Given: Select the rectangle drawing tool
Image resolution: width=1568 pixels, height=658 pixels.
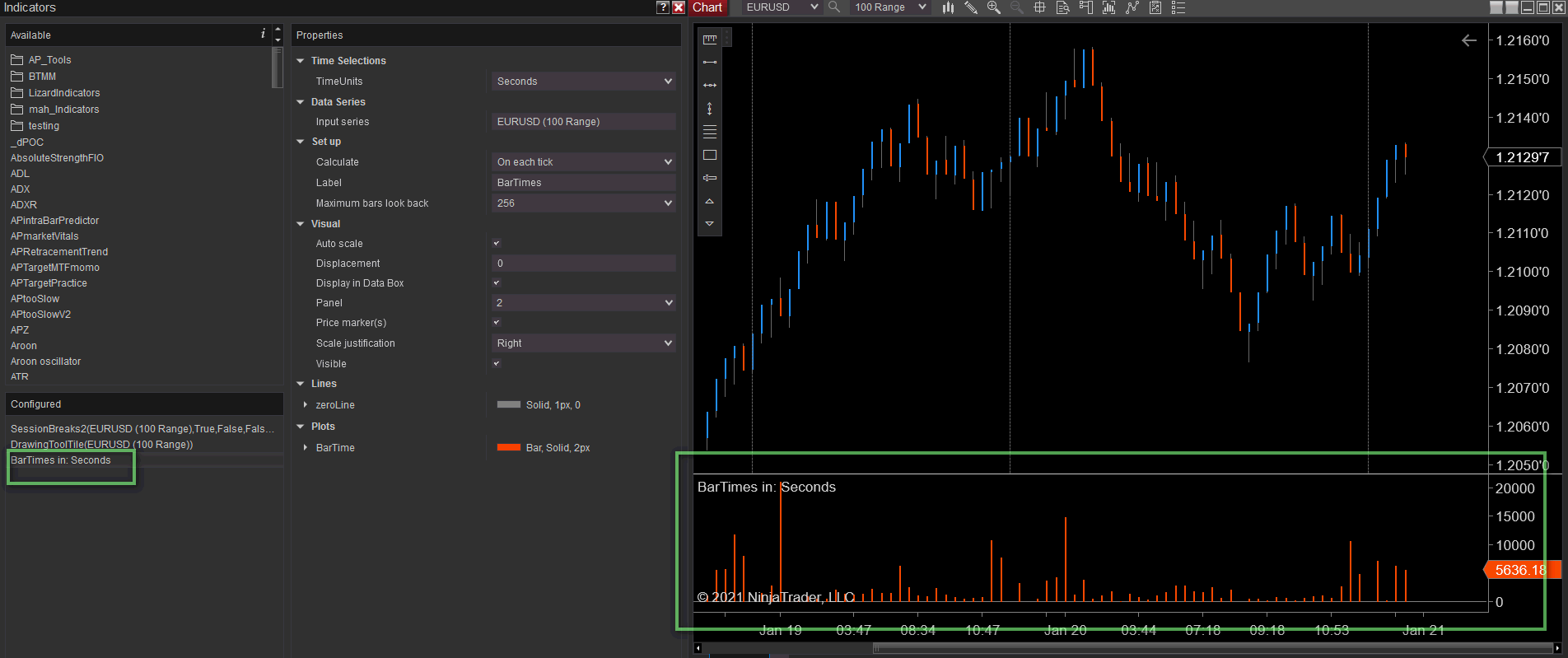Looking at the screenshot, I should (710, 155).
